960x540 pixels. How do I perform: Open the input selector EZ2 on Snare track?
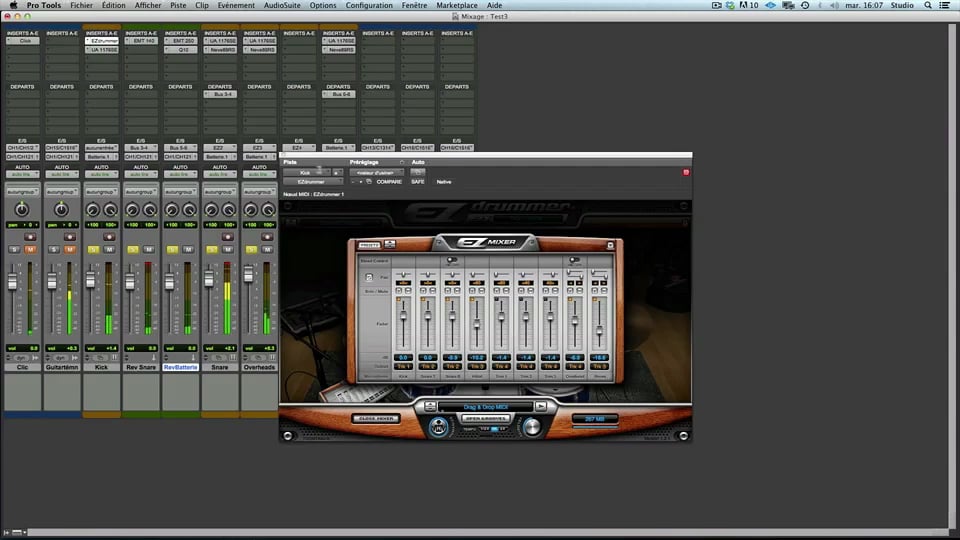220,148
